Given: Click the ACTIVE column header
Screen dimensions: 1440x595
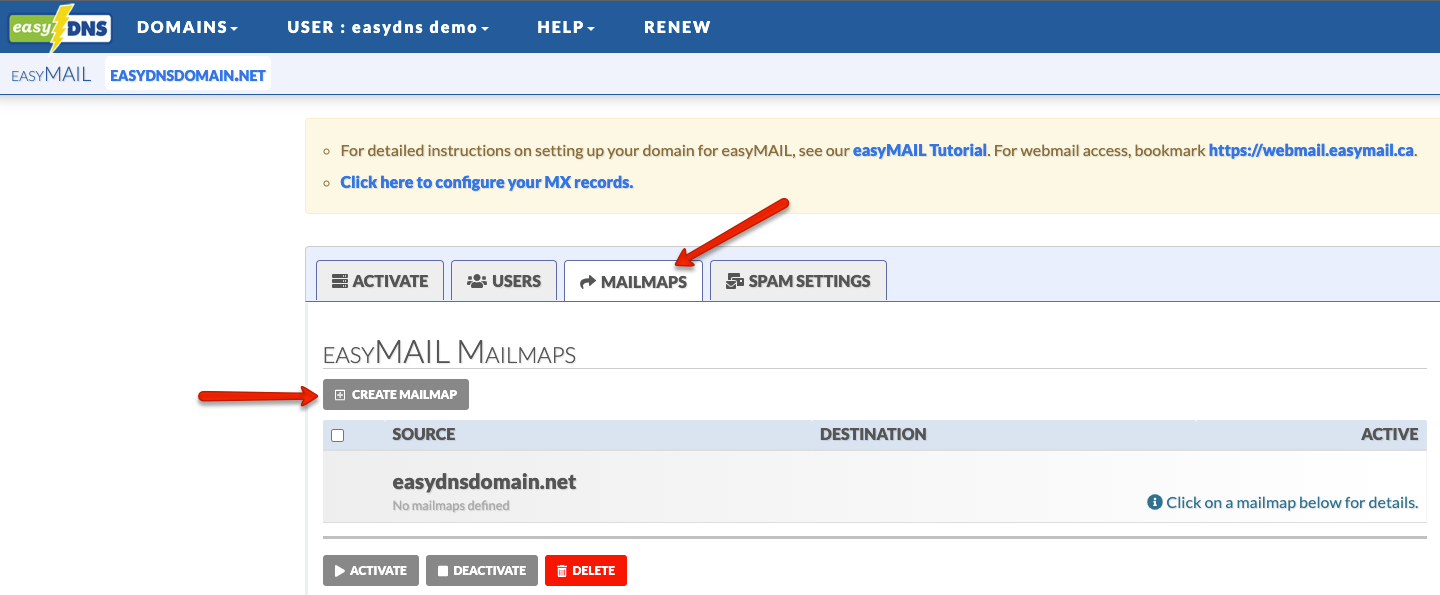Looking at the screenshot, I should (x=1390, y=435).
